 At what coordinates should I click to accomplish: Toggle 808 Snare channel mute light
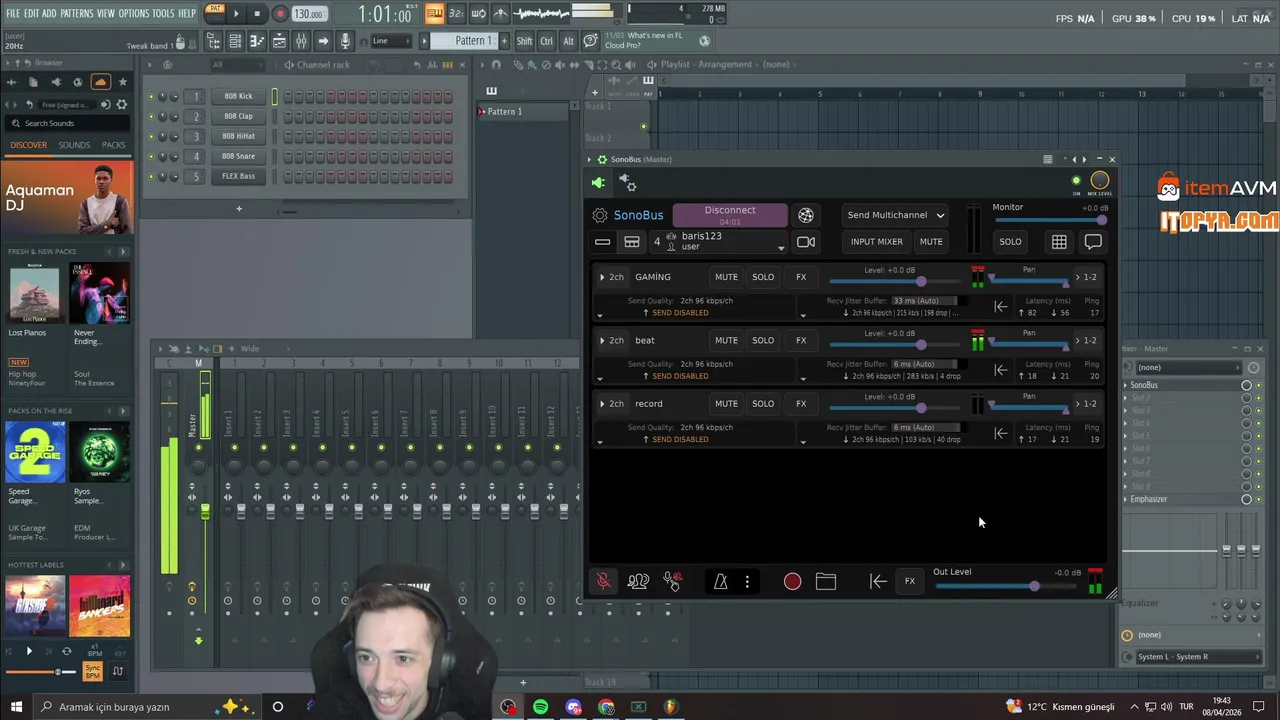151,157
